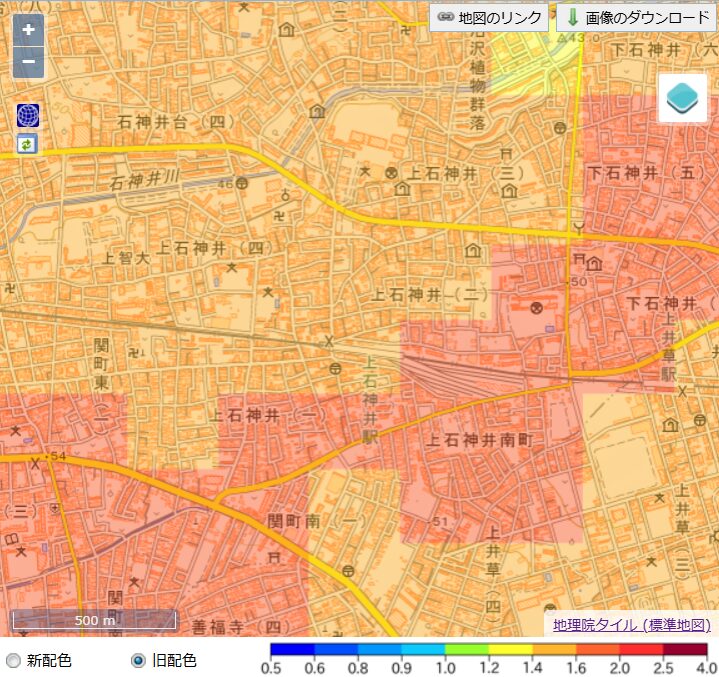719x677 pixels.
Task: Select the 旧配色 radio button
Action: coord(139,661)
